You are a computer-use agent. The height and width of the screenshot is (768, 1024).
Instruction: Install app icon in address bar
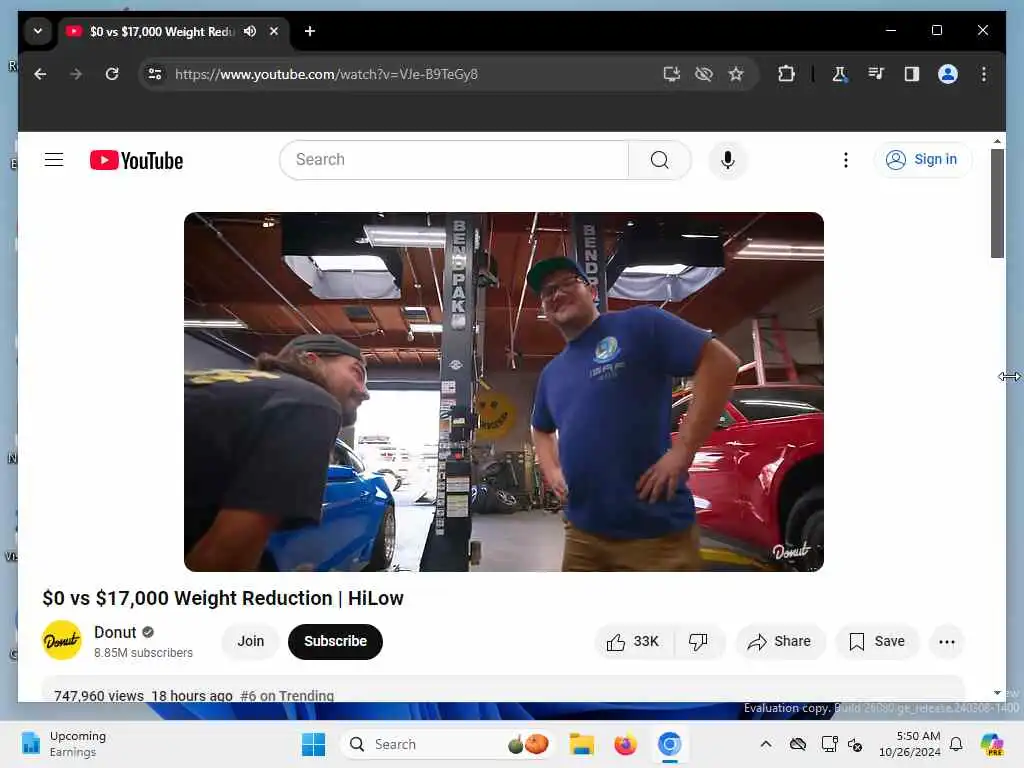coord(671,74)
